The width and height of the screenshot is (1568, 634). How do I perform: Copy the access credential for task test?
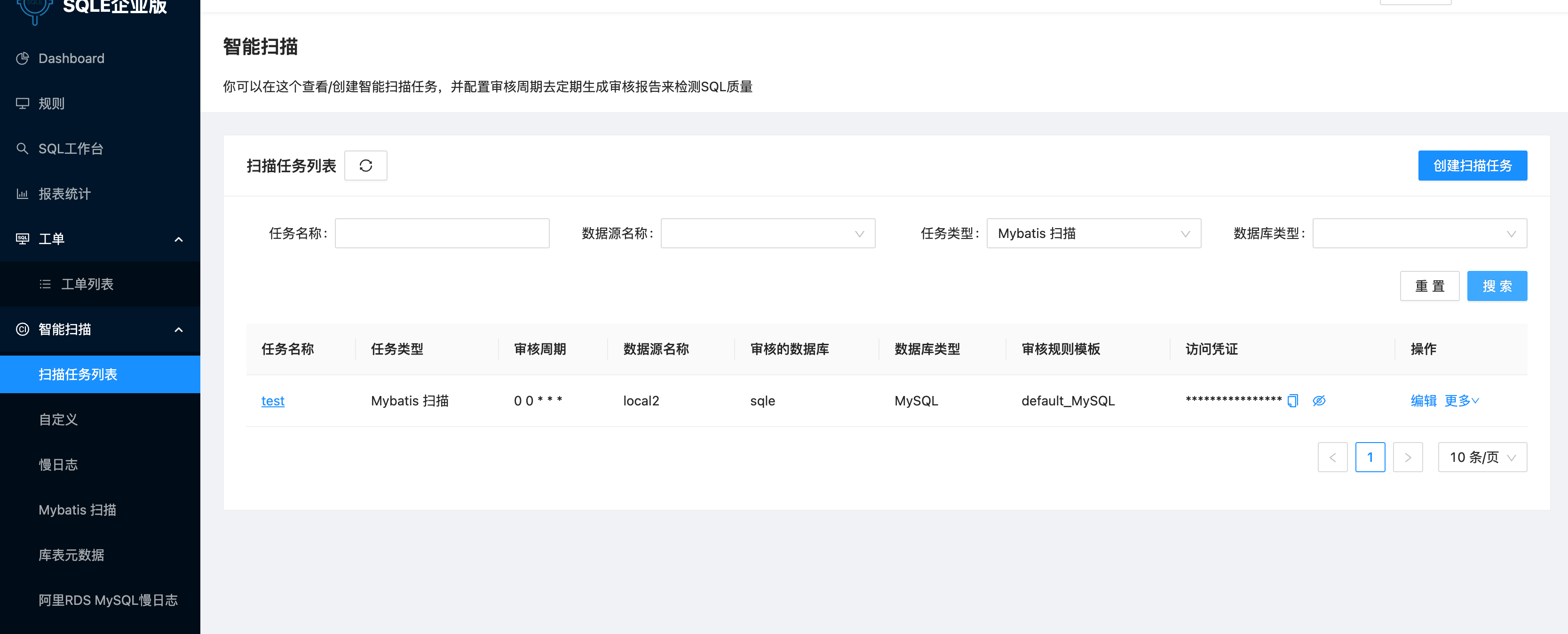pos(1293,400)
